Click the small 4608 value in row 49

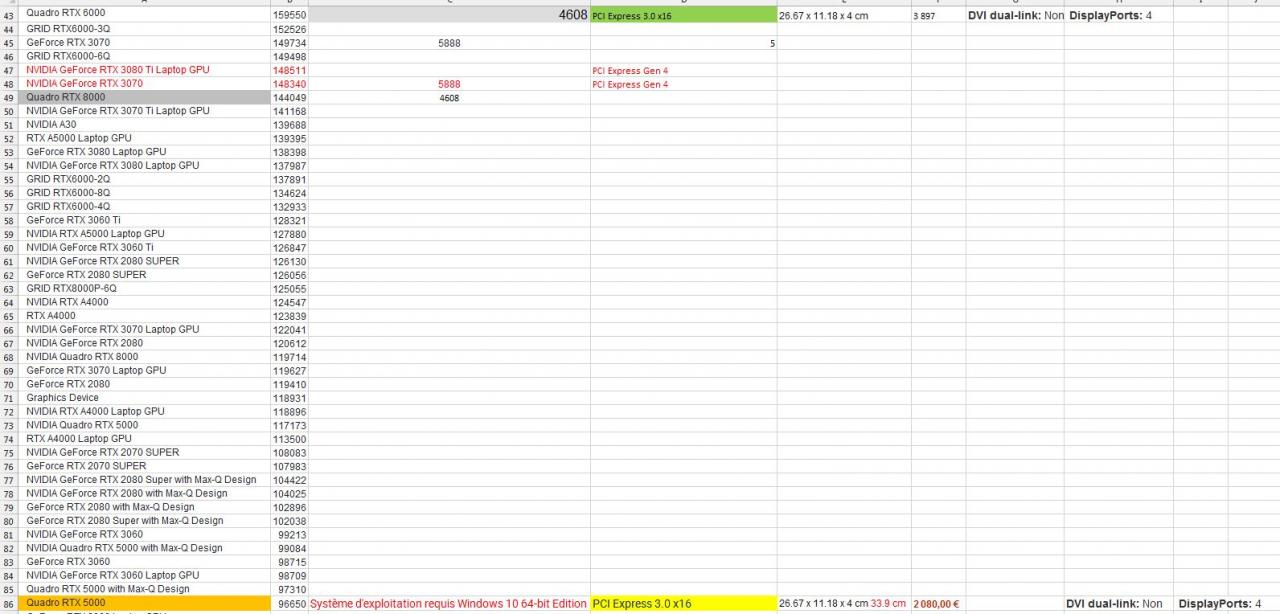[x=449, y=98]
